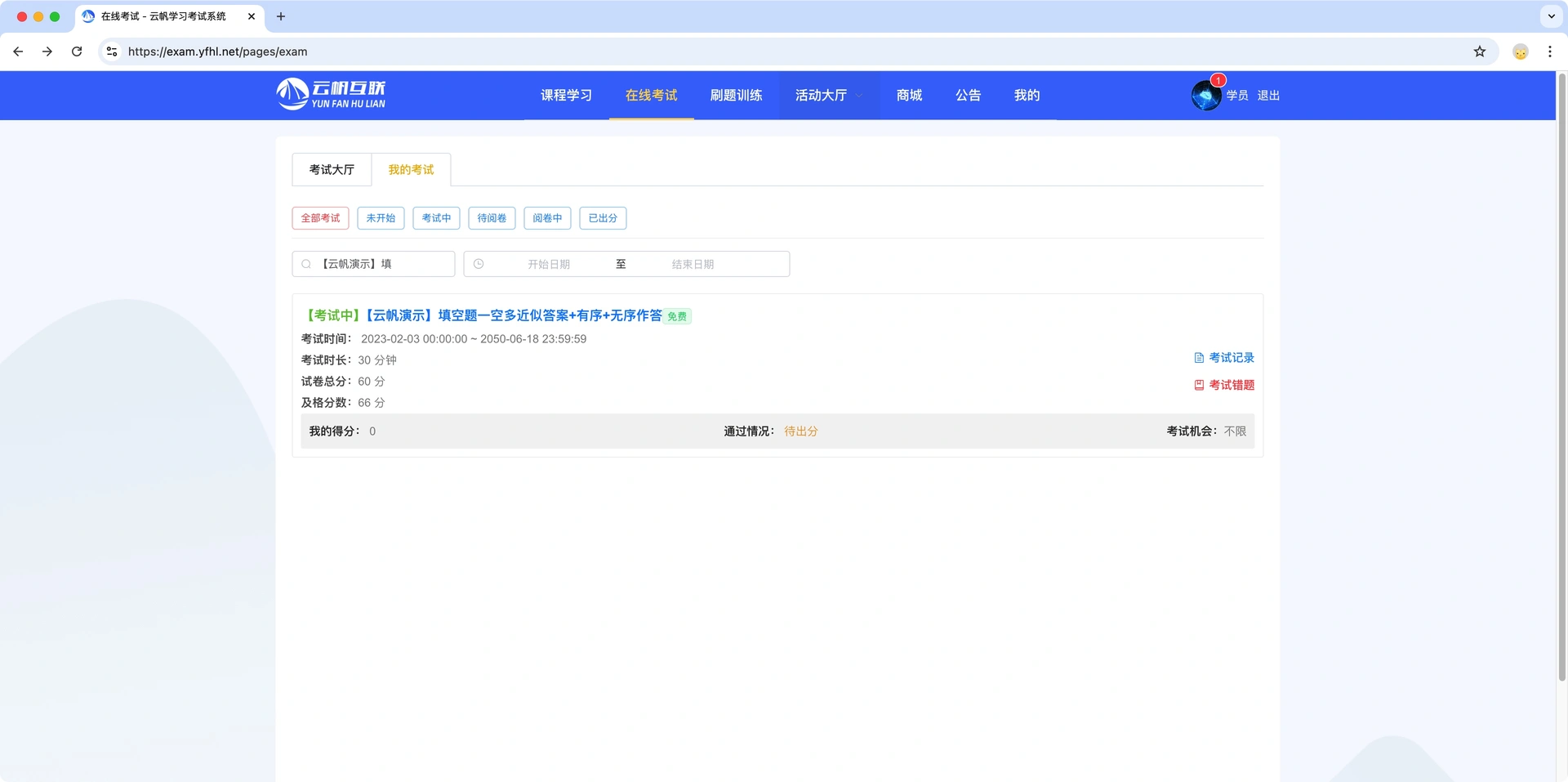Open 课程学习 in the top navigation
Viewport: 1568px width, 782px height.
pos(566,96)
